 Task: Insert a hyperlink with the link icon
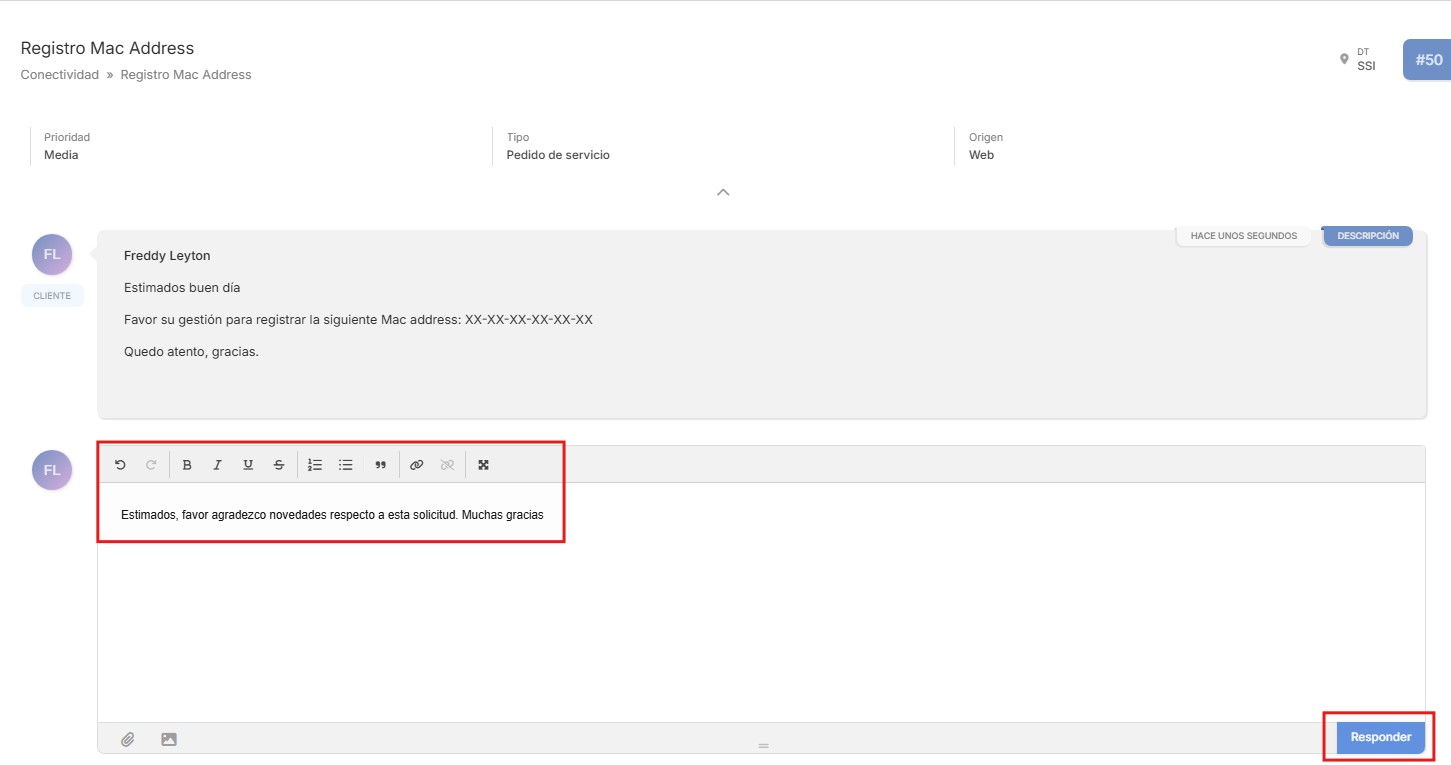(417, 465)
